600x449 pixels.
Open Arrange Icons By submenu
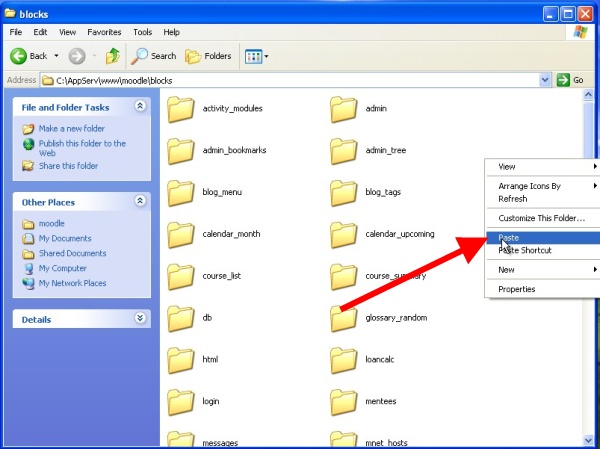coord(543,186)
